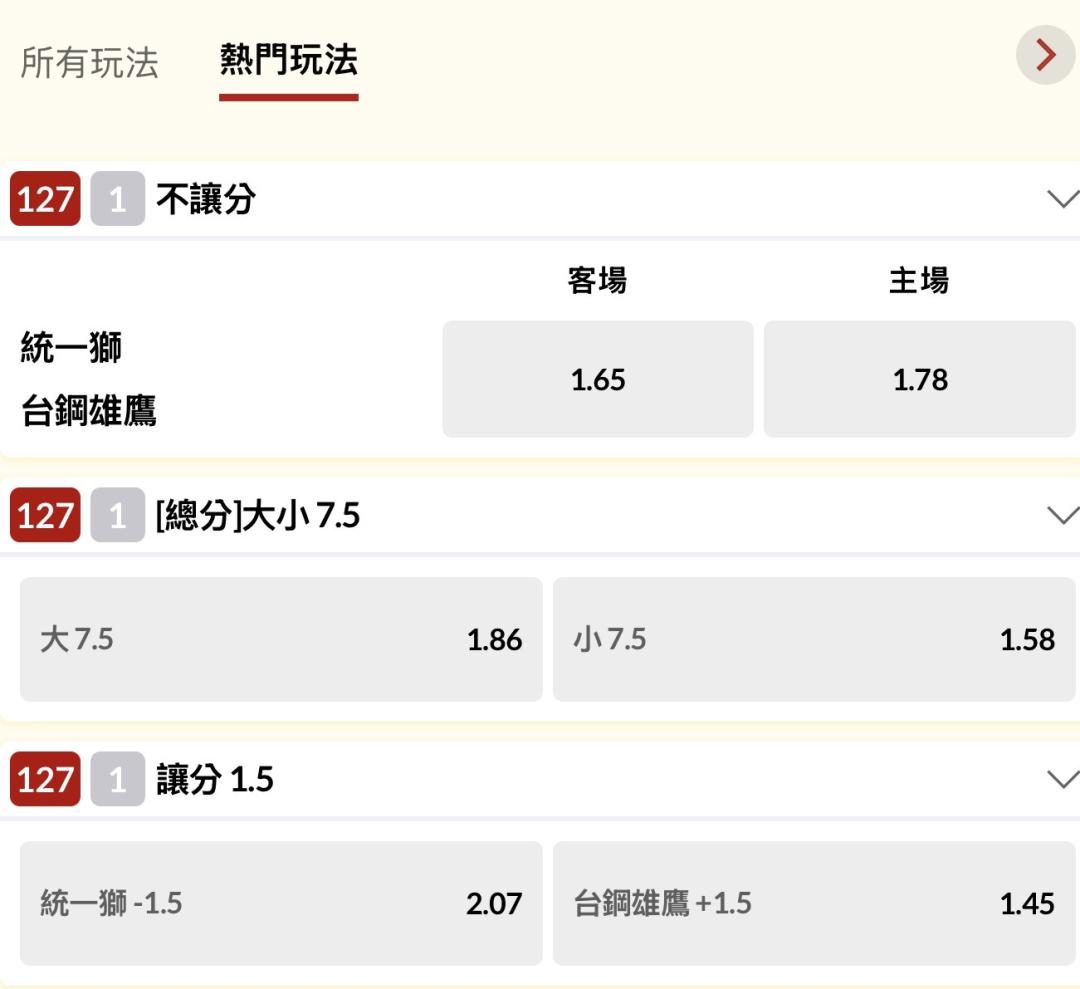
Task: Click grey 1 badge beside 不讓分
Action: click(118, 199)
